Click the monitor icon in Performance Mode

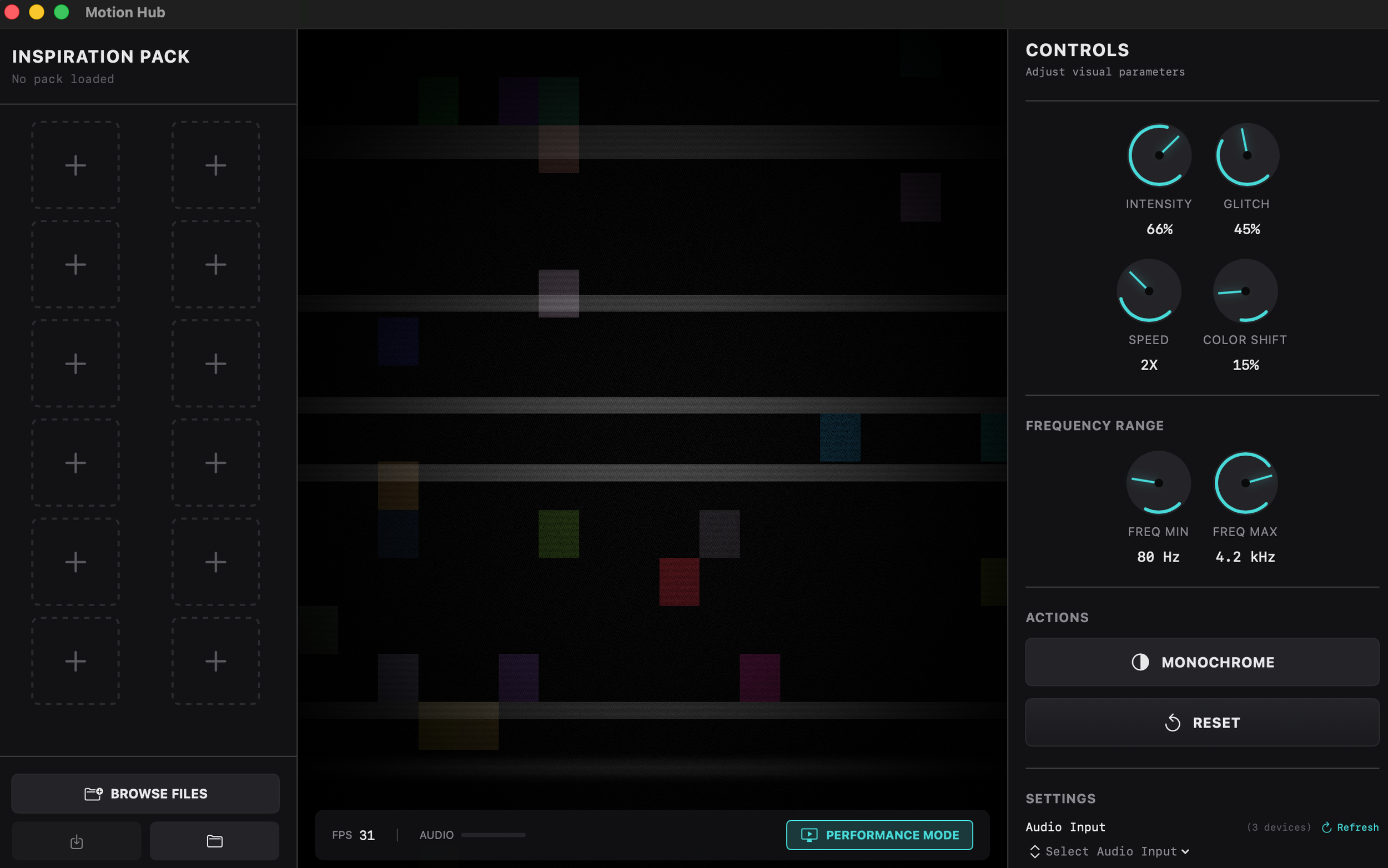(x=809, y=835)
